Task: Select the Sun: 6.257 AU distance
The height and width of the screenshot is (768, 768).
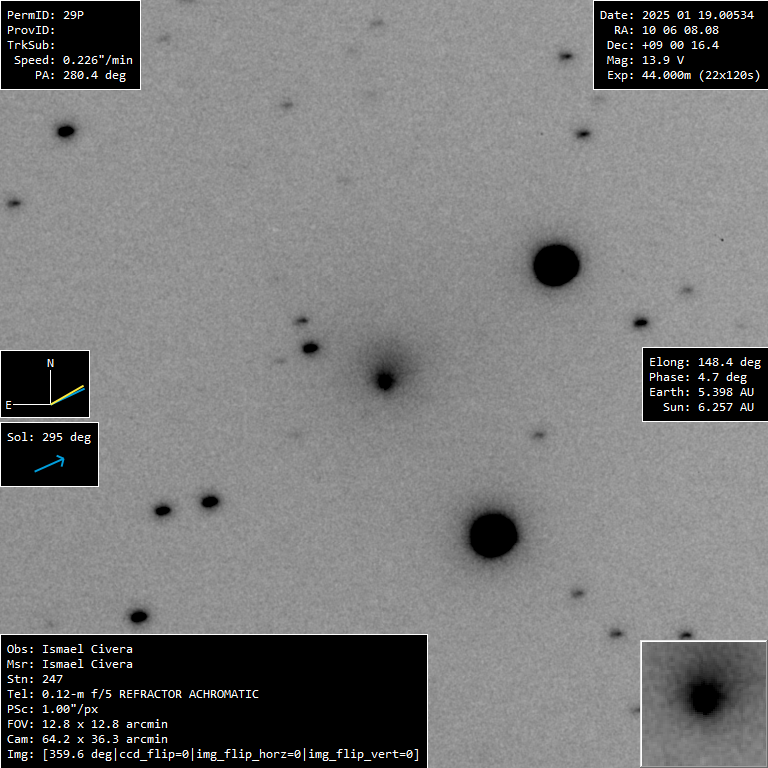Action: point(708,408)
